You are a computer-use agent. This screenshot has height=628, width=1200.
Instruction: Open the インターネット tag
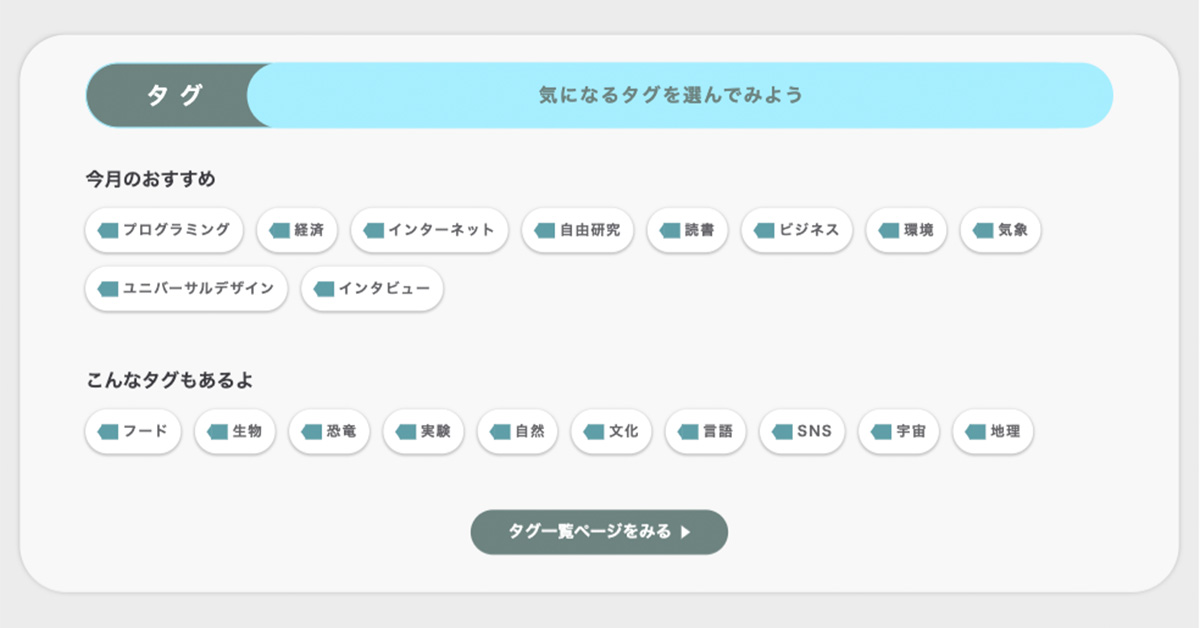(430, 230)
